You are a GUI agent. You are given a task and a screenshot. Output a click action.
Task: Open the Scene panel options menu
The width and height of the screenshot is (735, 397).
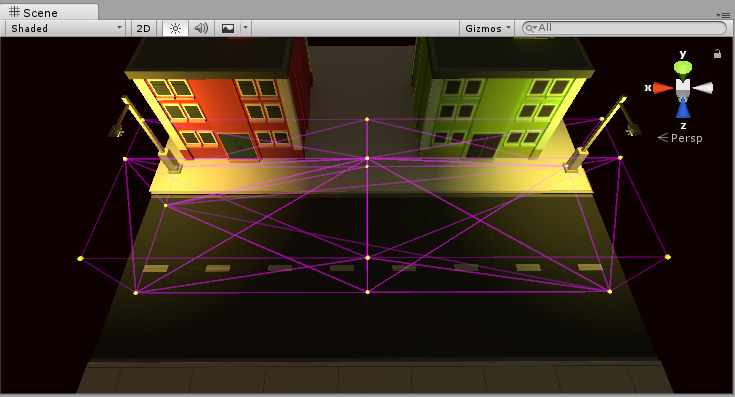pyautogui.click(x=724, y=15)
